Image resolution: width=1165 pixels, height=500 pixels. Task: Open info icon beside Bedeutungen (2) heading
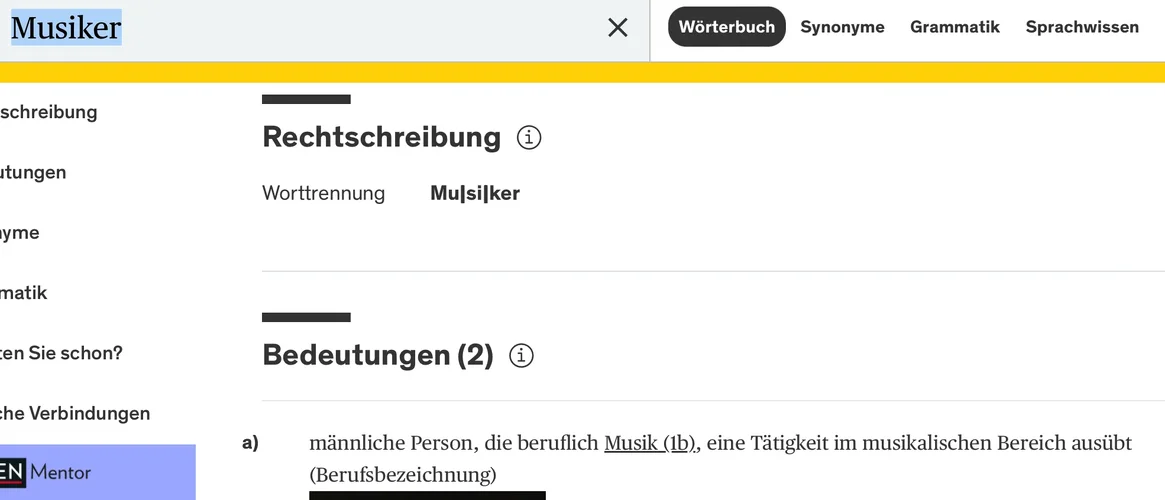coord(521,355)
